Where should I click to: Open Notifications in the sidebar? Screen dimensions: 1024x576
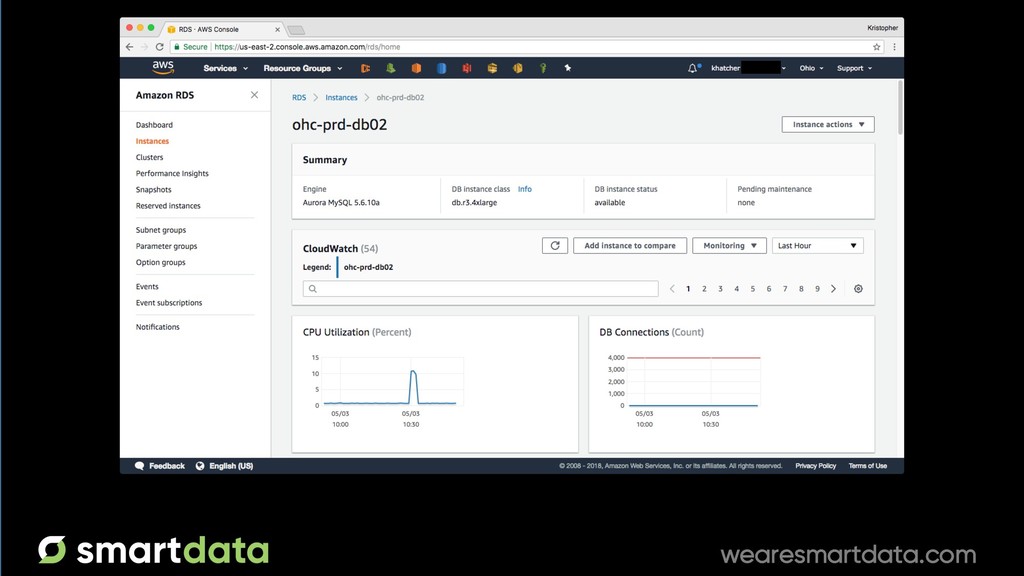(x=157, y=327)
